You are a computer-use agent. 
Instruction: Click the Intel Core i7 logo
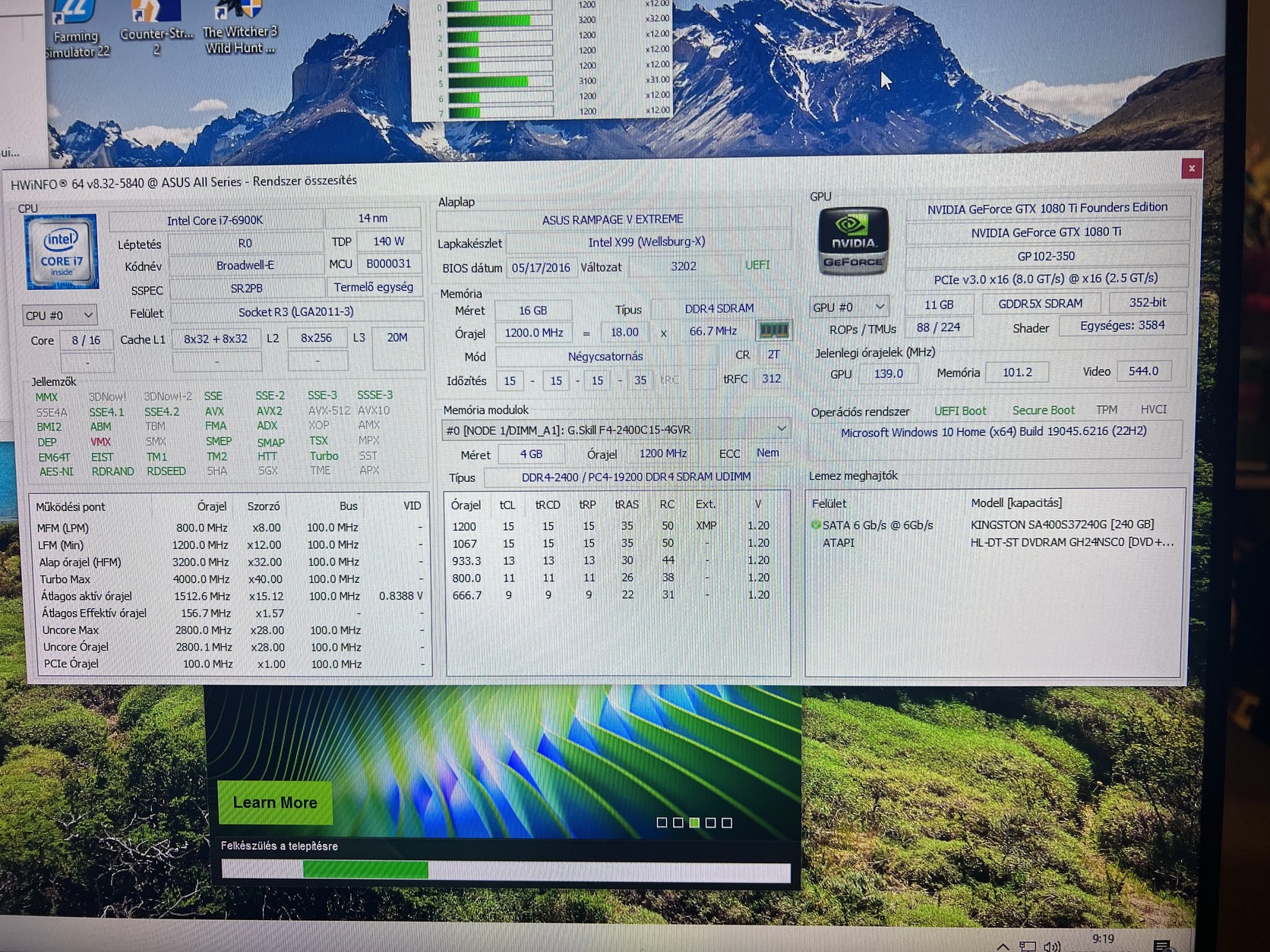tap(62, 251)
